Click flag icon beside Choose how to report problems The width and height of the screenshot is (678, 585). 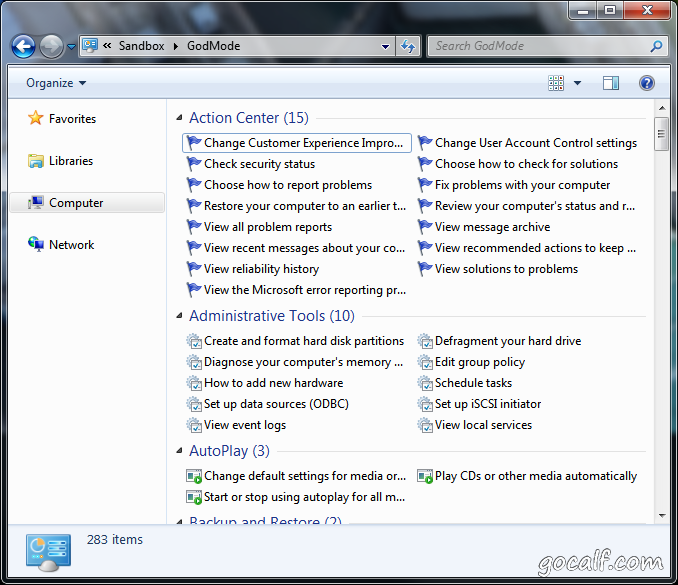click(x=194, y=185)
